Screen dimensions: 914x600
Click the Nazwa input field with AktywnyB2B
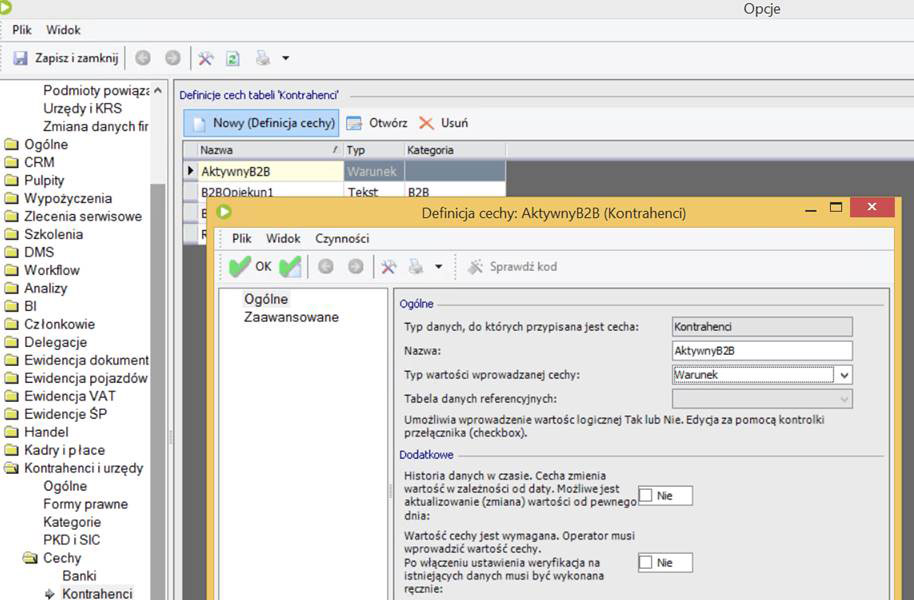pos(762,351)
